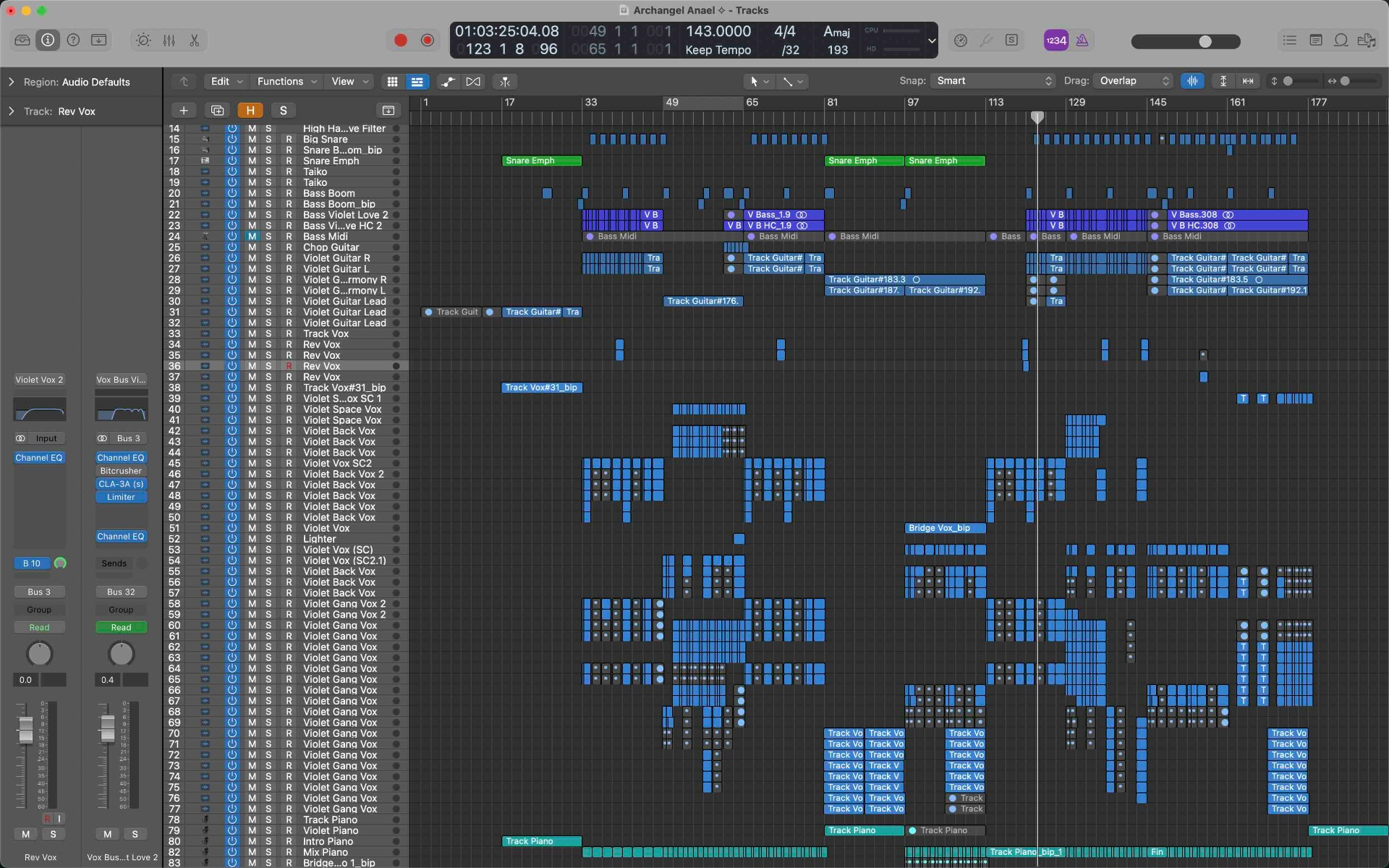
Task: Open the Drag Overlap dropdown
Action: 1133,81
